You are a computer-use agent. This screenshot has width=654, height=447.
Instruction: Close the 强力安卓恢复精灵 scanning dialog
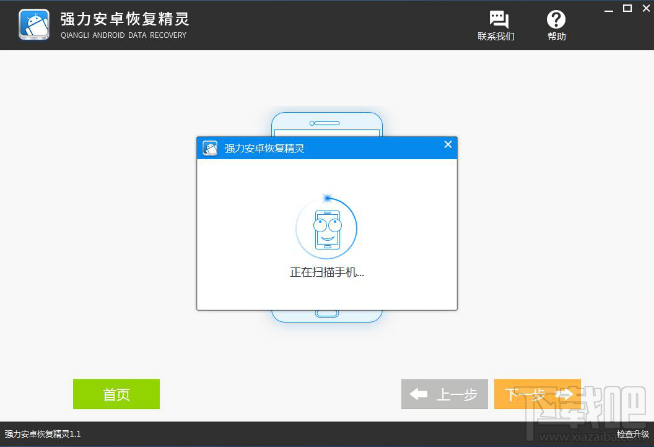click(448, 144)
